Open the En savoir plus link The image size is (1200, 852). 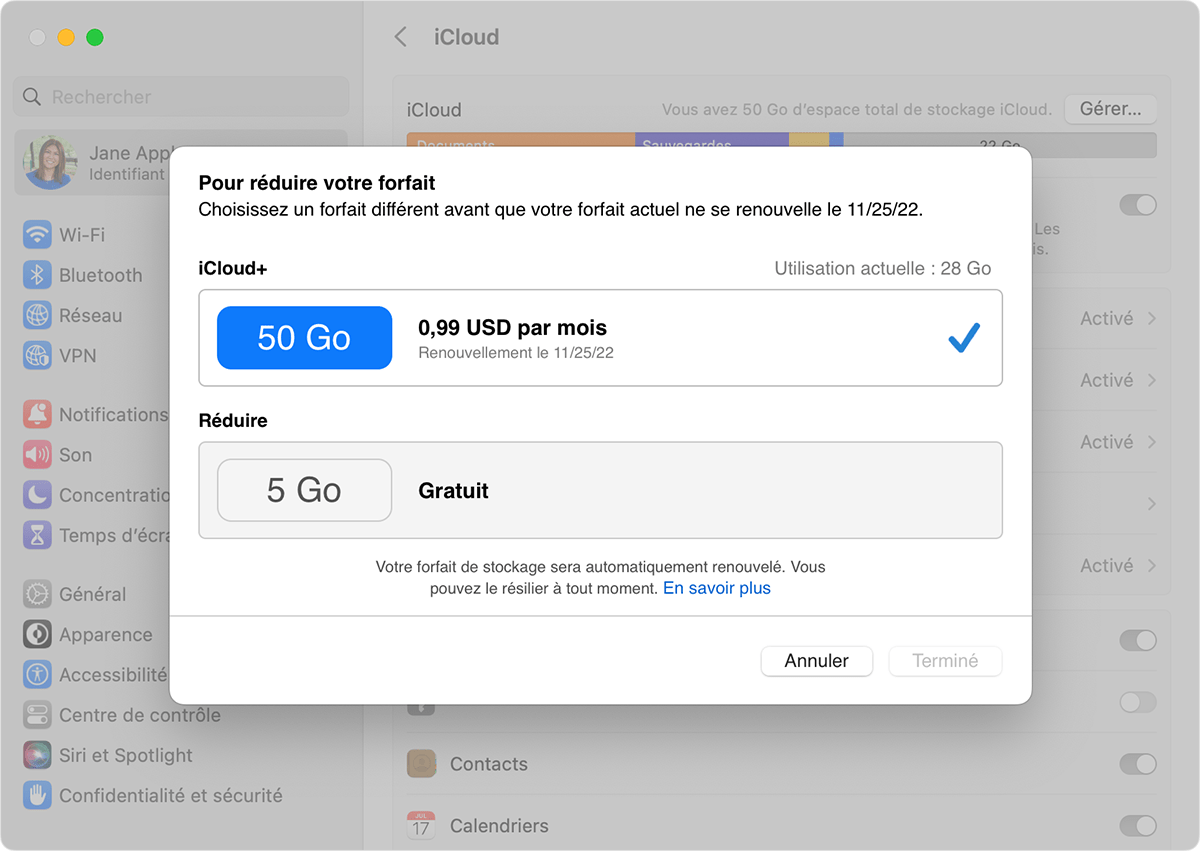pyautogui.click(x=716, y=588)
